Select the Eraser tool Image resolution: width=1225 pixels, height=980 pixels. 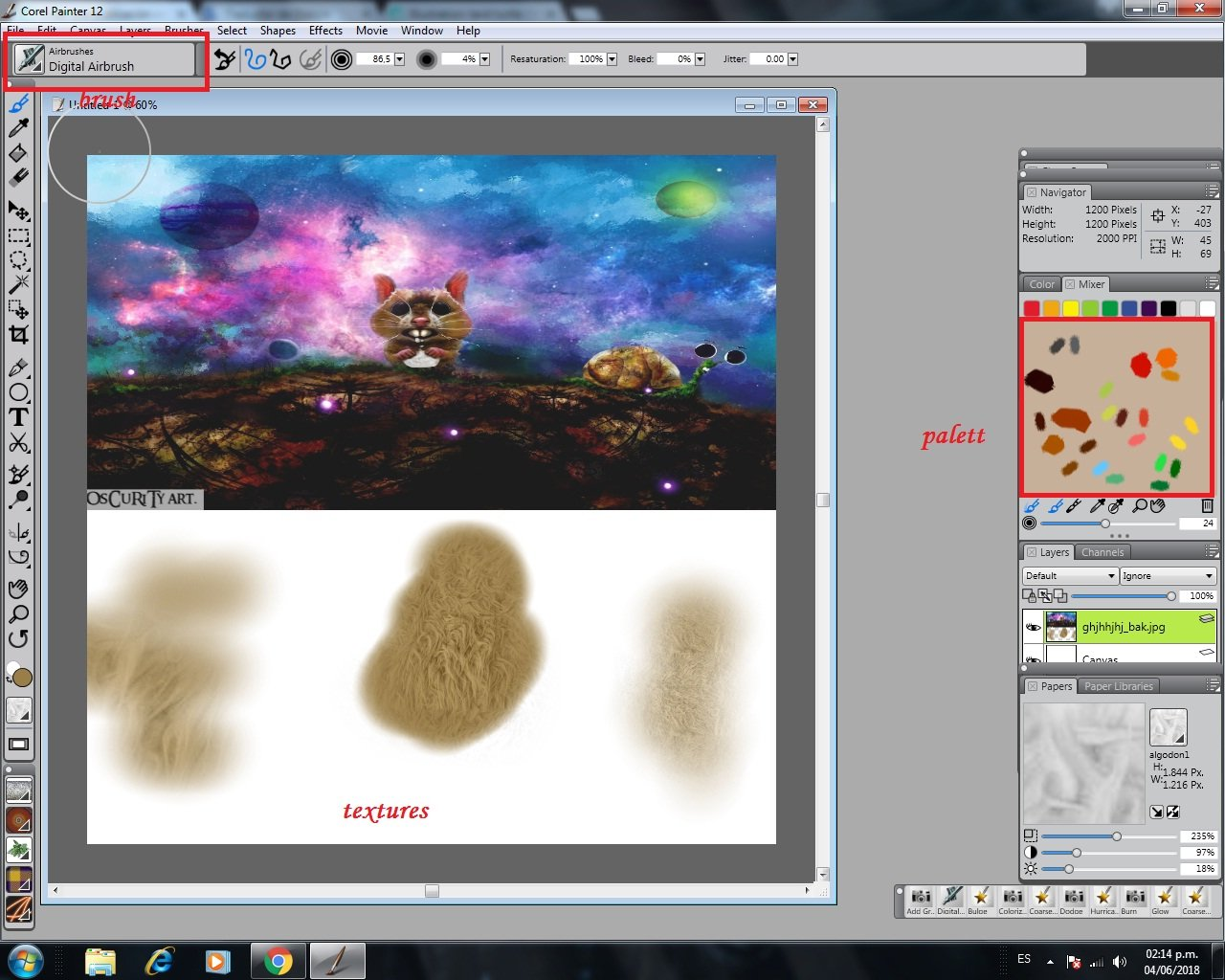[19, 178]
